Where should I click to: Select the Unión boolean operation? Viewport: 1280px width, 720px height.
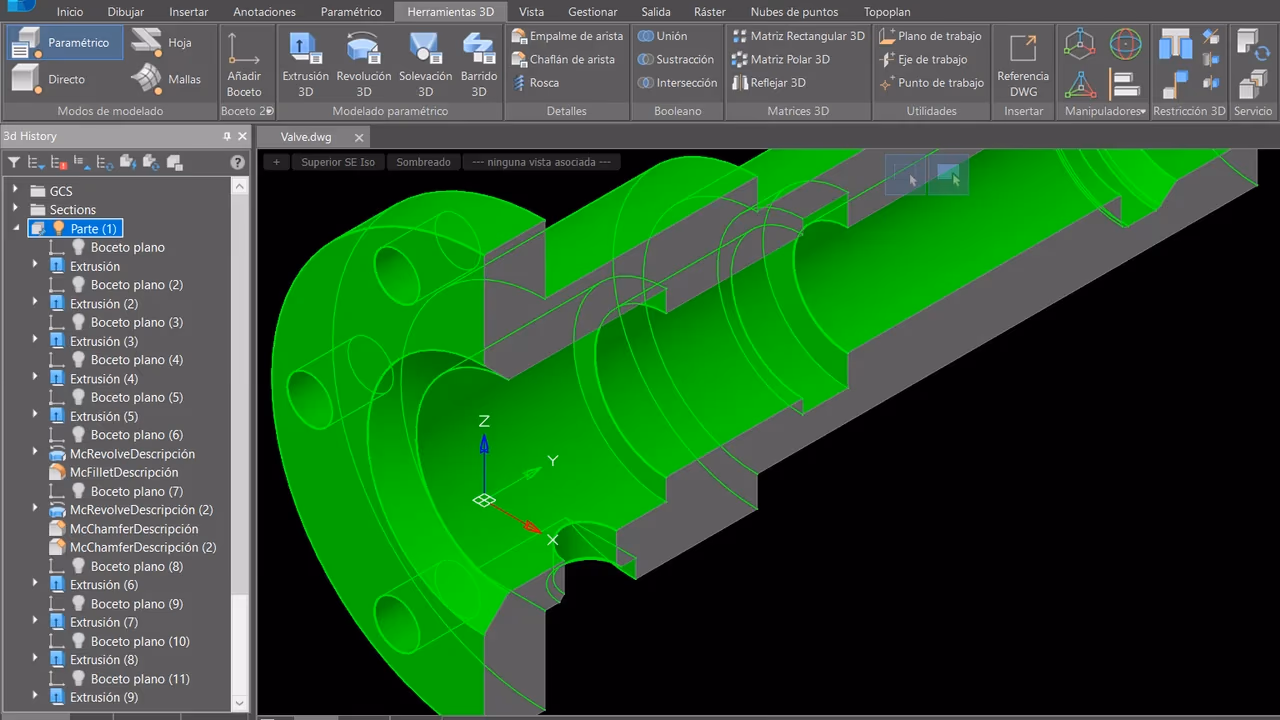tap(663, 36)
